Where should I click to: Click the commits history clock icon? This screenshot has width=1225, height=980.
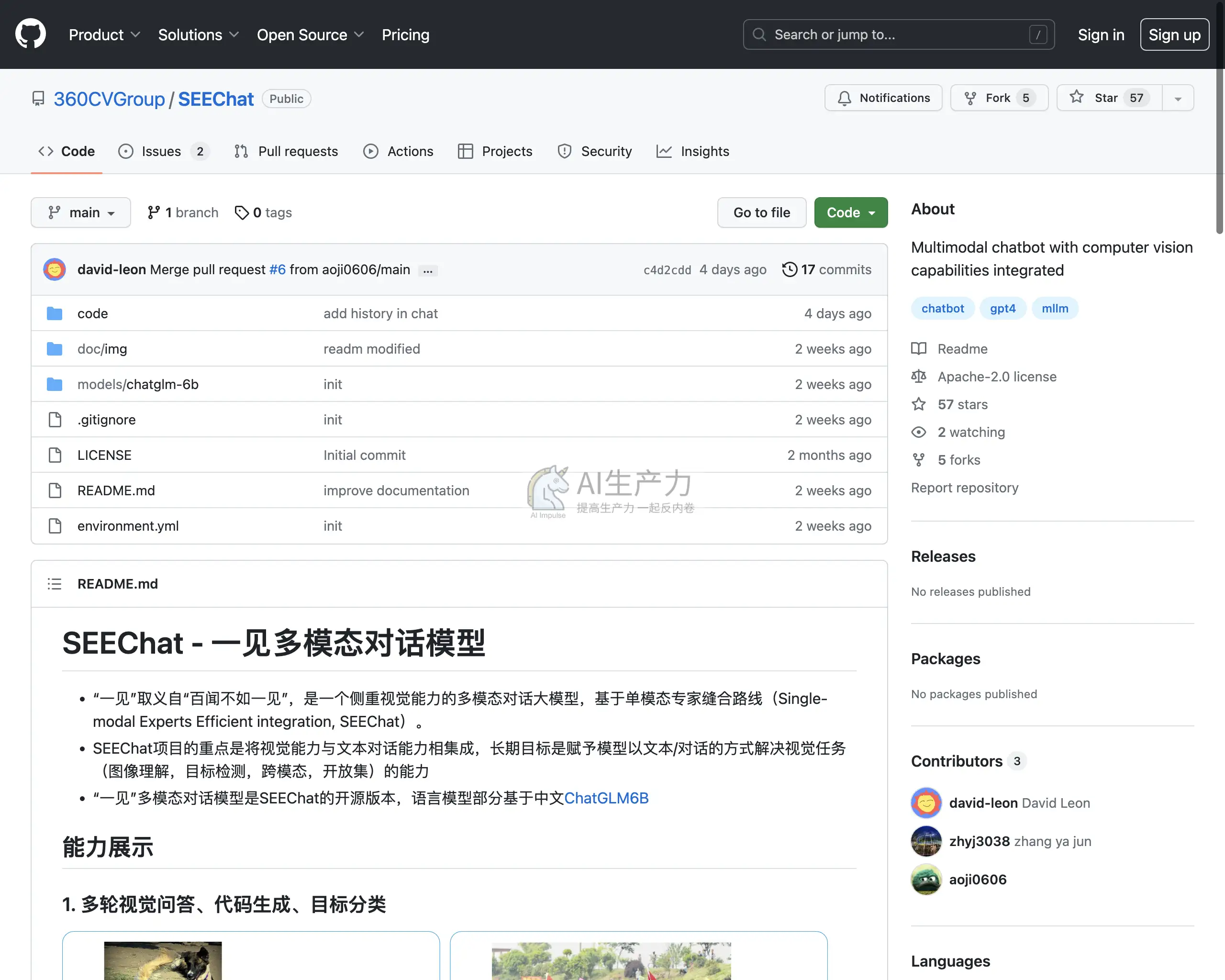pyautogui.click(x=789, y=269)
